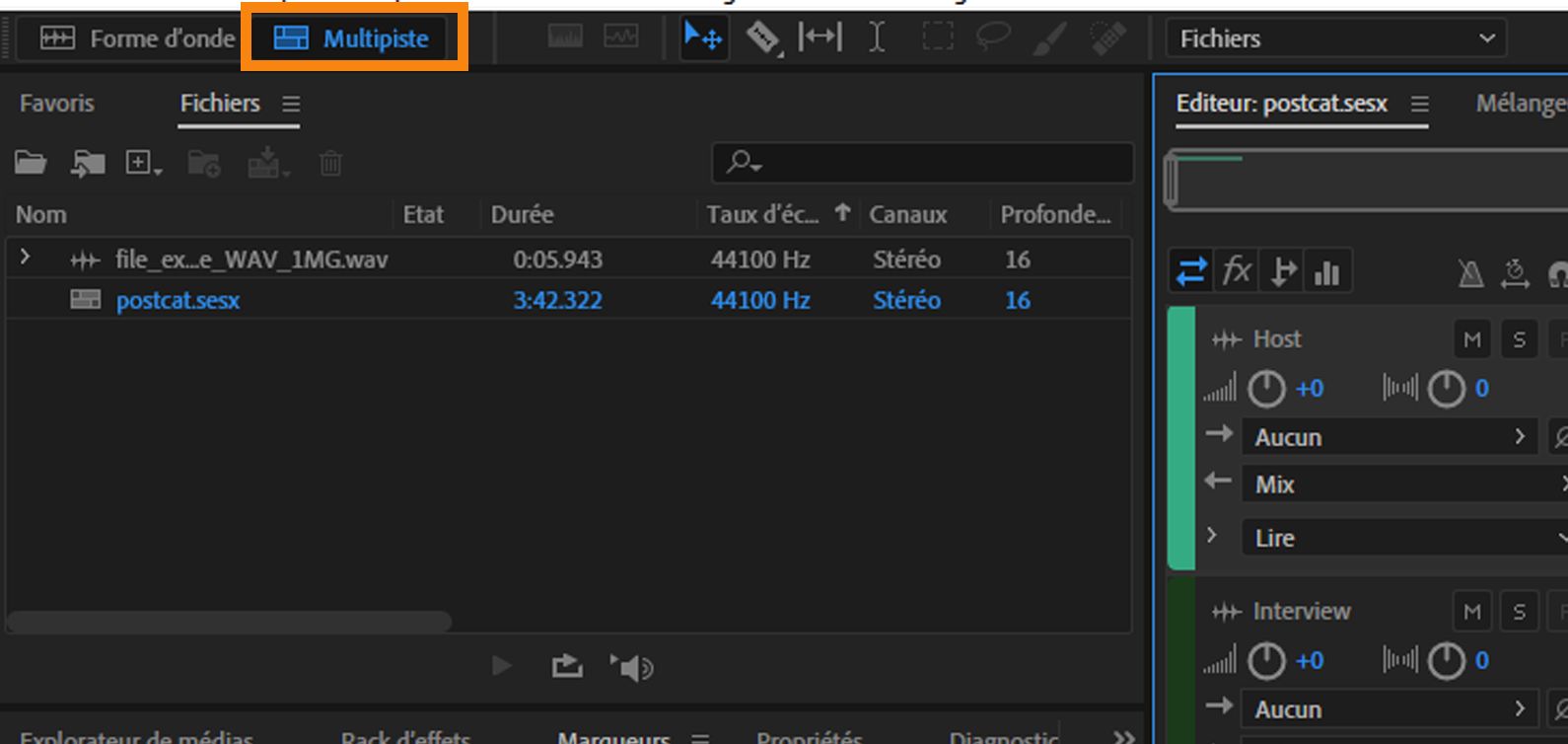Select the Time Selection tool
The width and height of the screenshot is (1568, 744).
(x=877, y=38)
